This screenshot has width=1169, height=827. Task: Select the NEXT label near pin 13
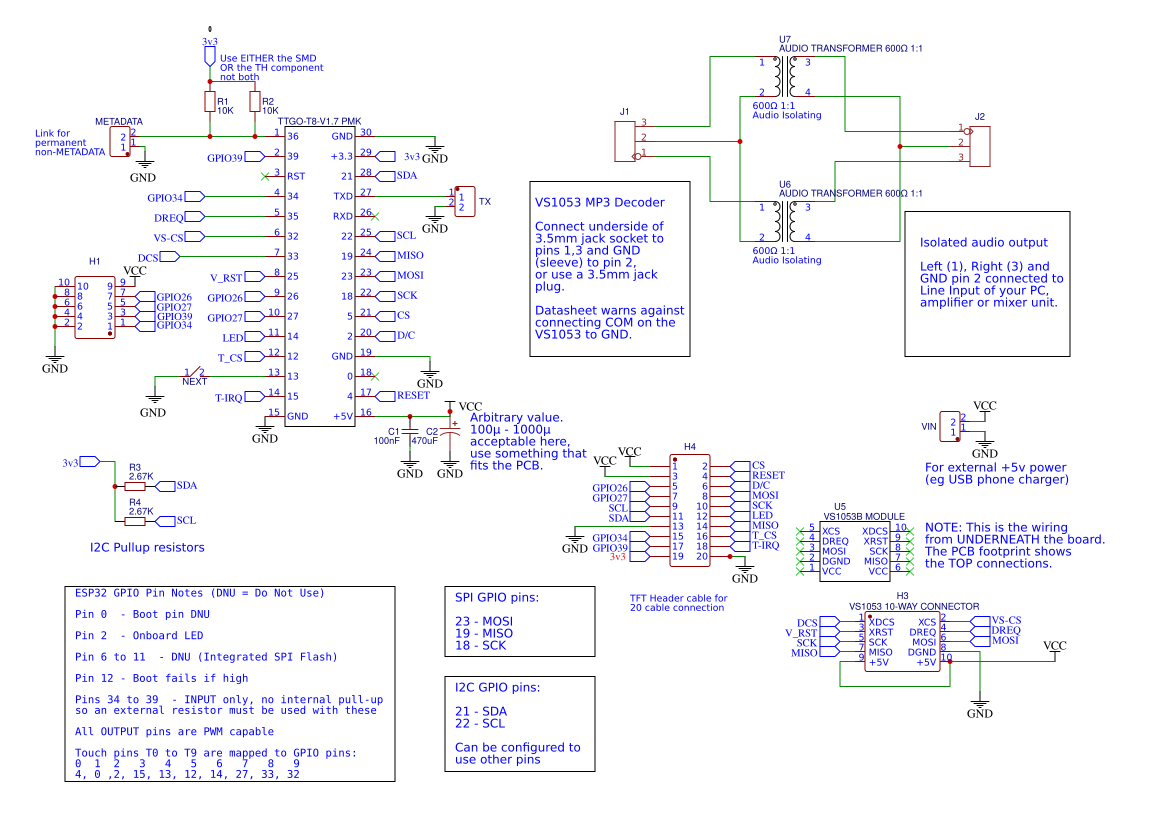point(196,381)
